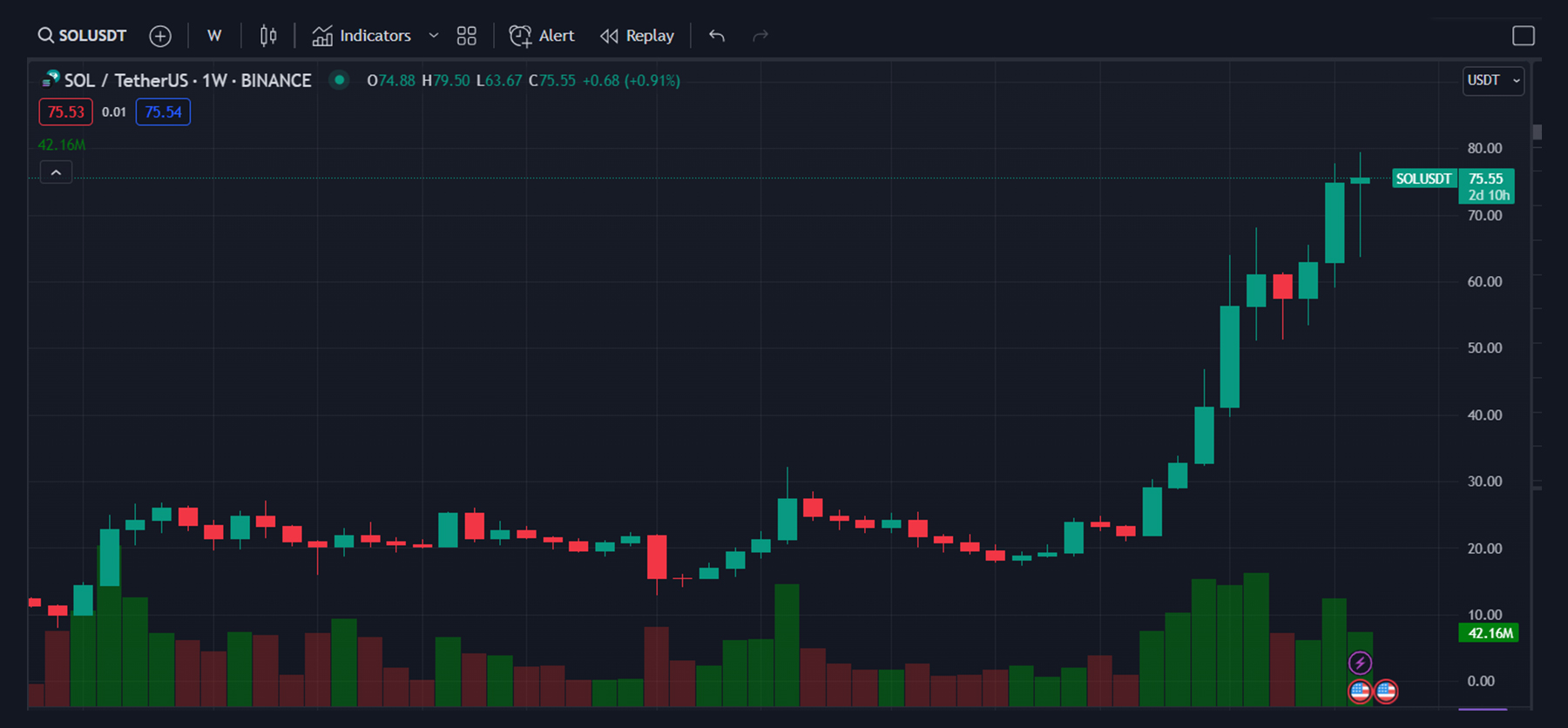Click the change value +0.68 (+0.91%)

pos(632,81)
